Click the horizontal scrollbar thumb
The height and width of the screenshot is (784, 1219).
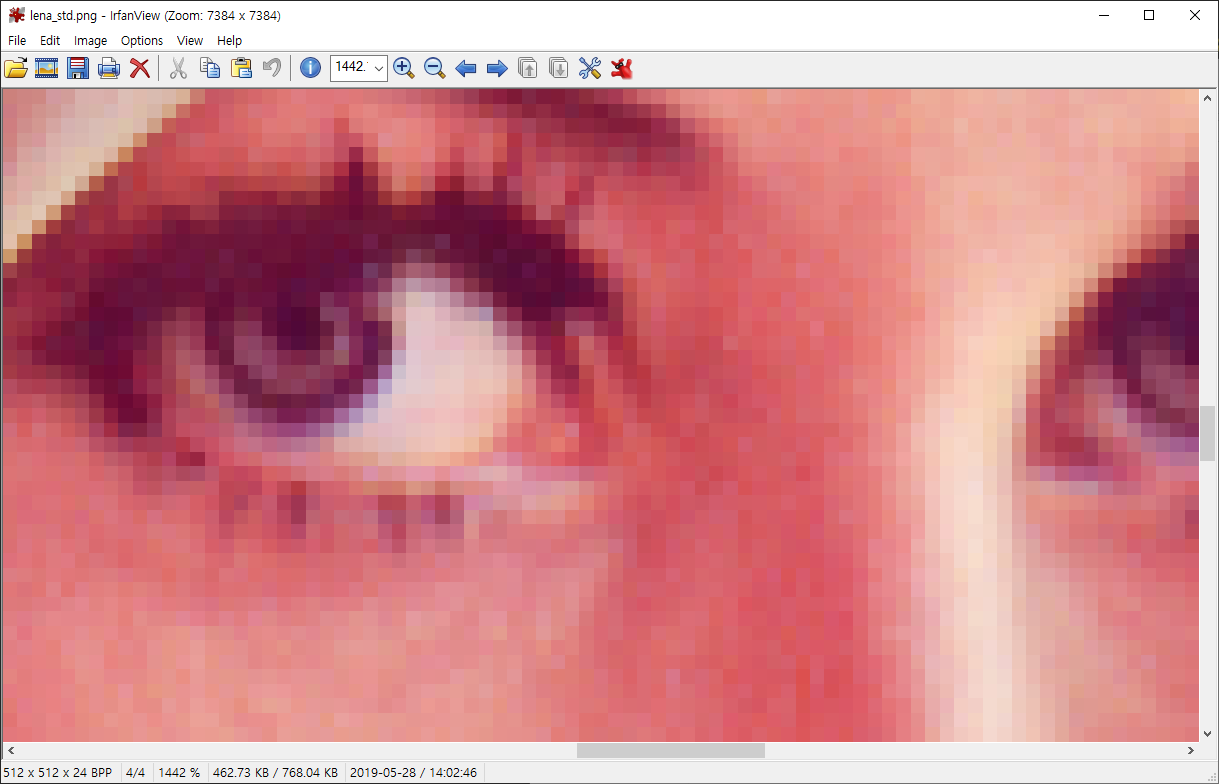click(670, 750)
